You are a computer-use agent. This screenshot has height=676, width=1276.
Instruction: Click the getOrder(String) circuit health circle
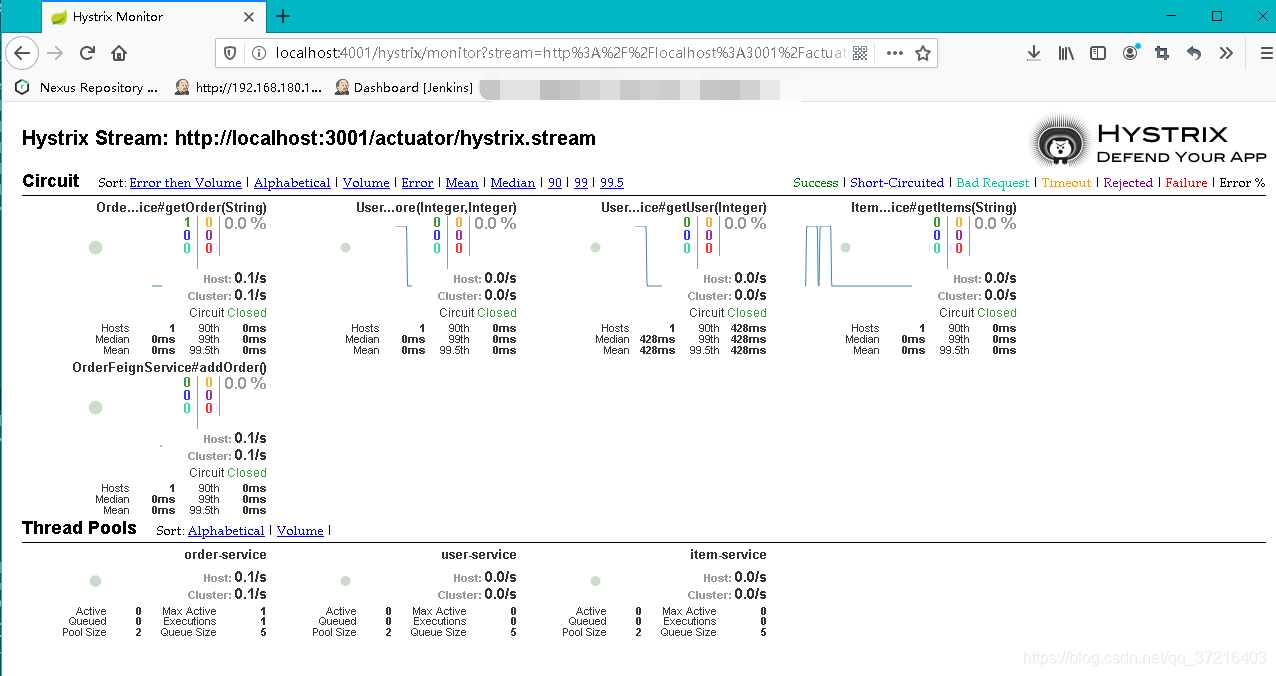[96, 247]
